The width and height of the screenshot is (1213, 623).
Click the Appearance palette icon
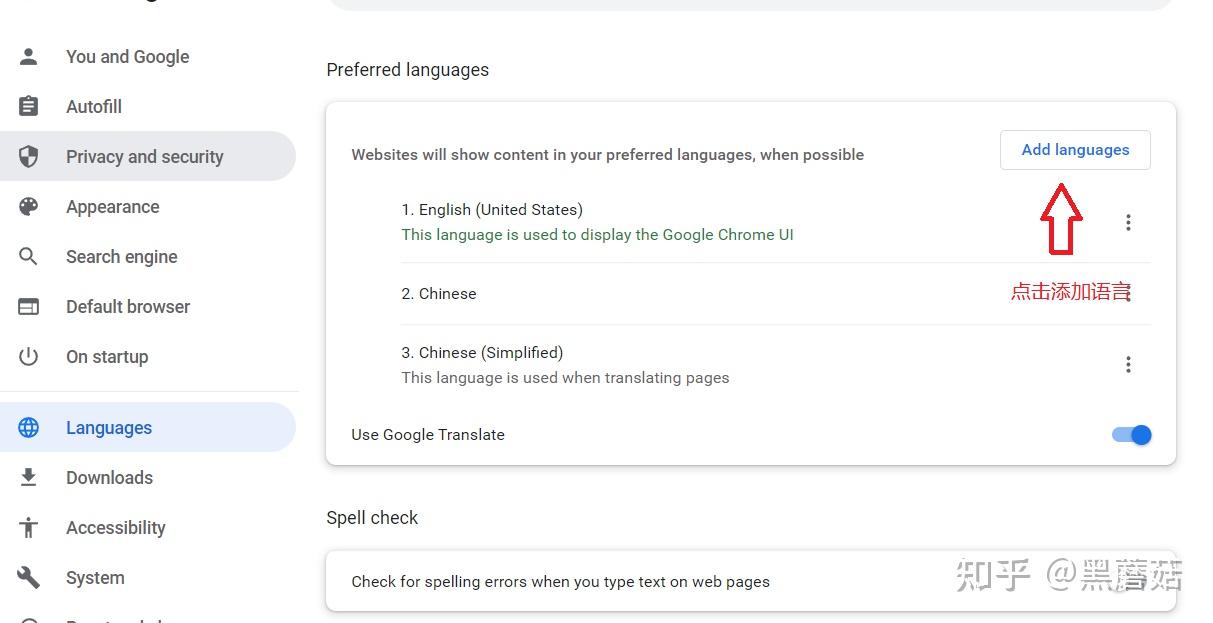click(x=29, y=207)
